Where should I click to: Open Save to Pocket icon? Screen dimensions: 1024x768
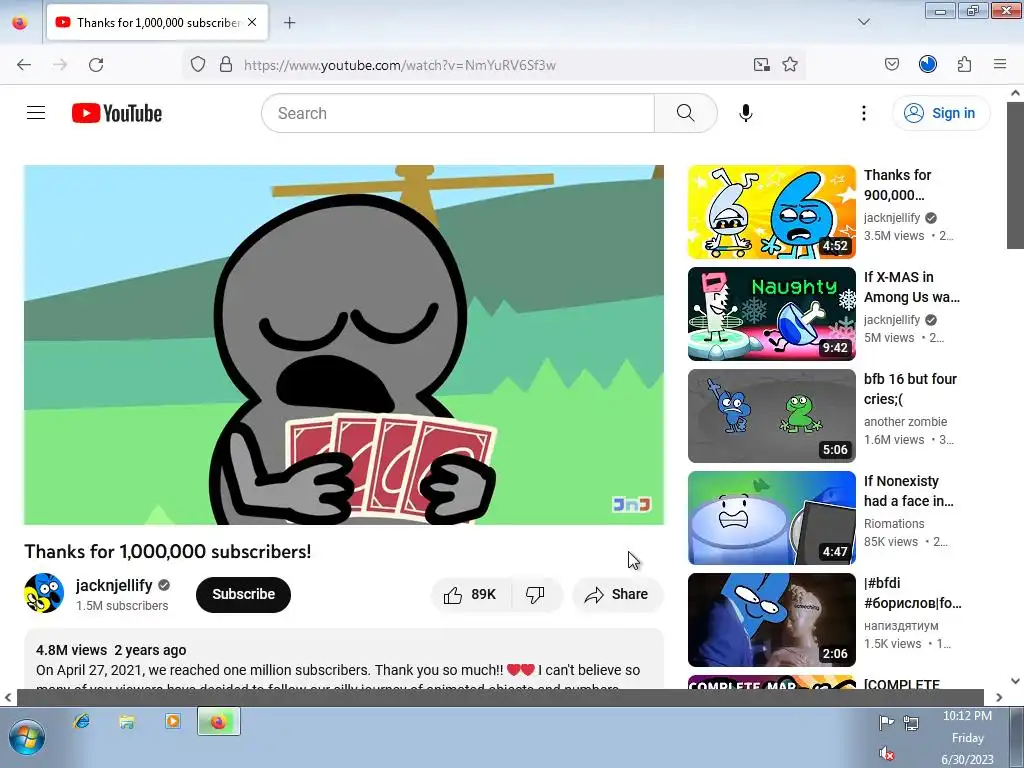(x=892, y=64)
